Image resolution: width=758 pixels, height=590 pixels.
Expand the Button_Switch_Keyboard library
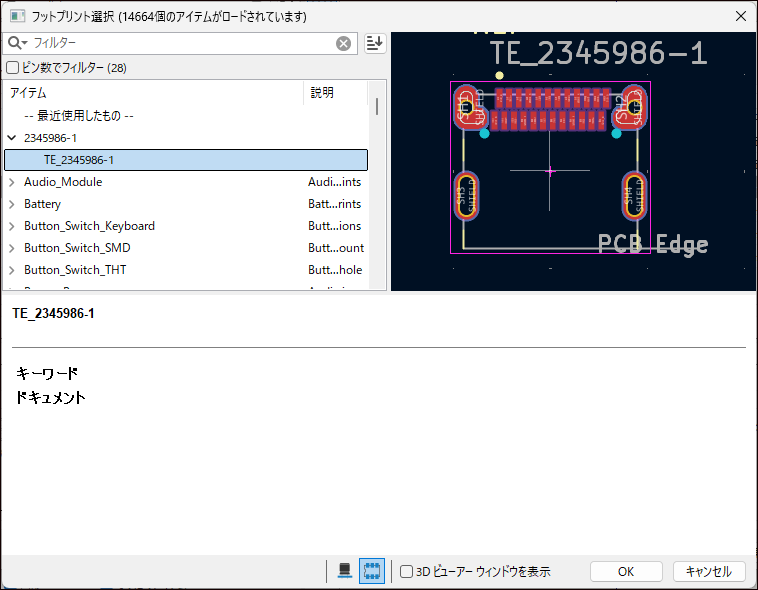pos(12,226)
